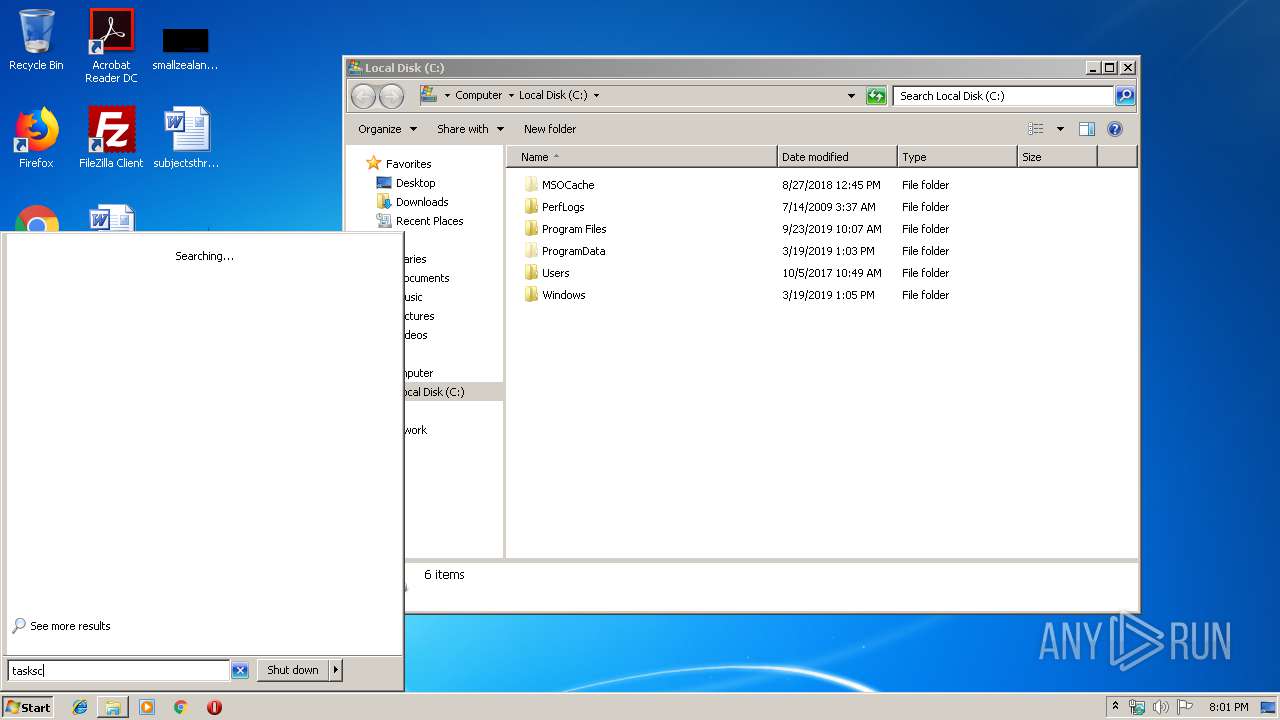Screen dimensions: 1280x720
Task: Open Explorer help question mark icon
Action: click(x=1115, y=129)
